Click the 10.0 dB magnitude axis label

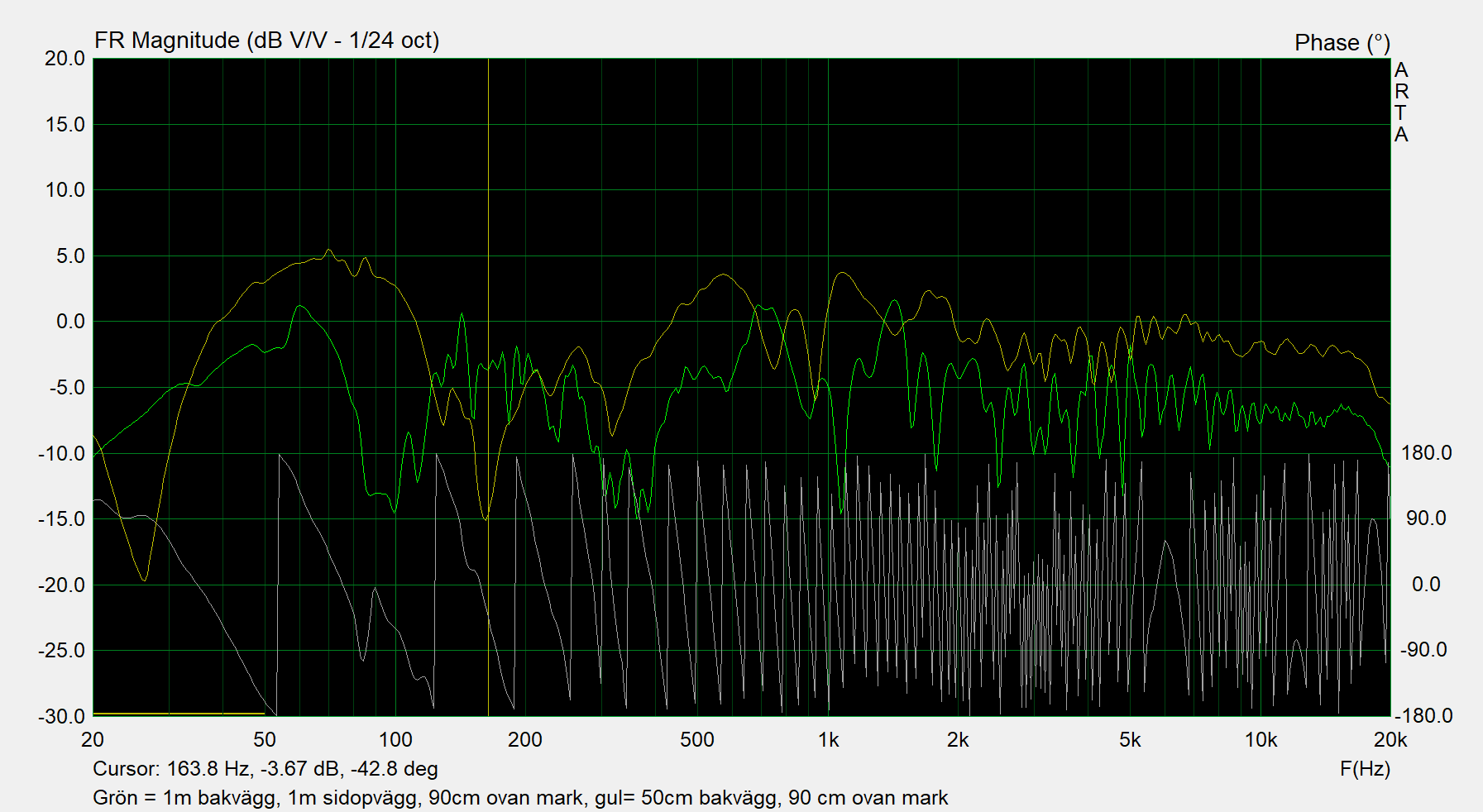tap(65, 190)
